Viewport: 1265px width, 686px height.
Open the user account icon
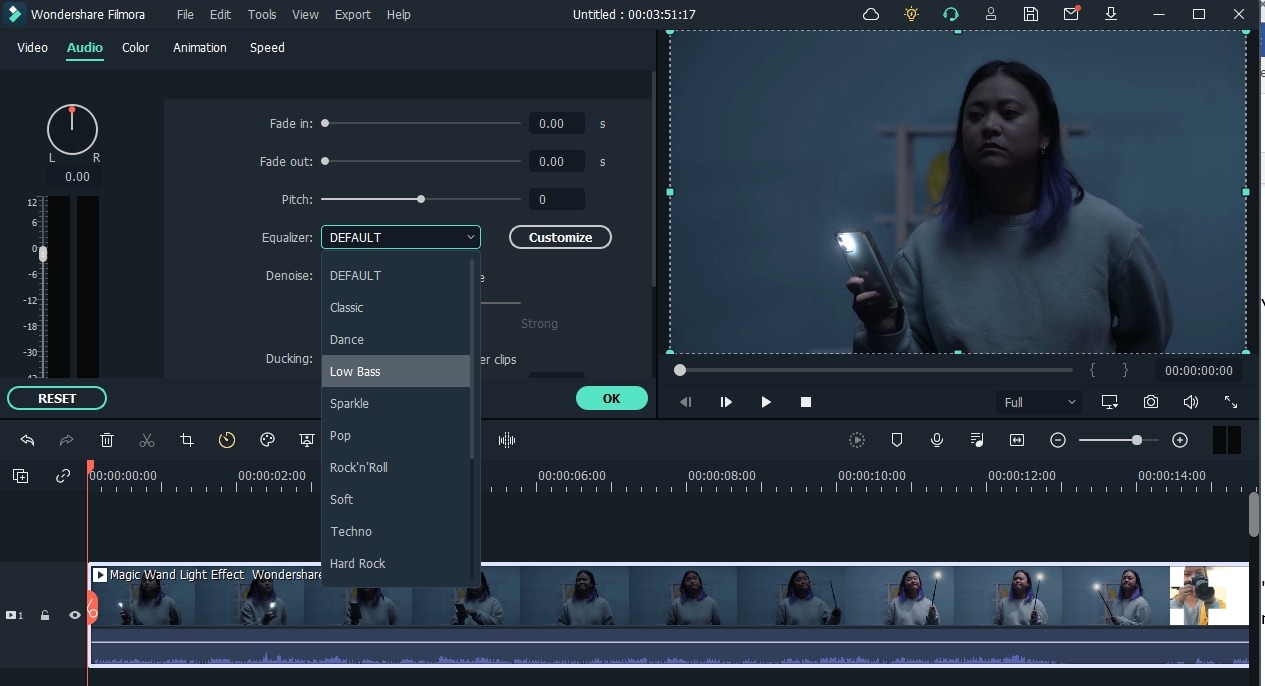pyautogui.click(x=991, y=14)
